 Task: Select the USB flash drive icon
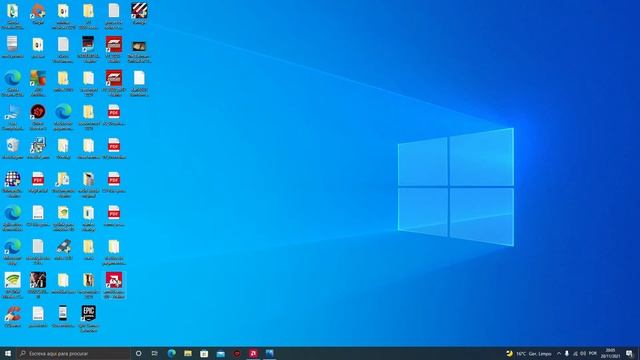coord(63,247)
